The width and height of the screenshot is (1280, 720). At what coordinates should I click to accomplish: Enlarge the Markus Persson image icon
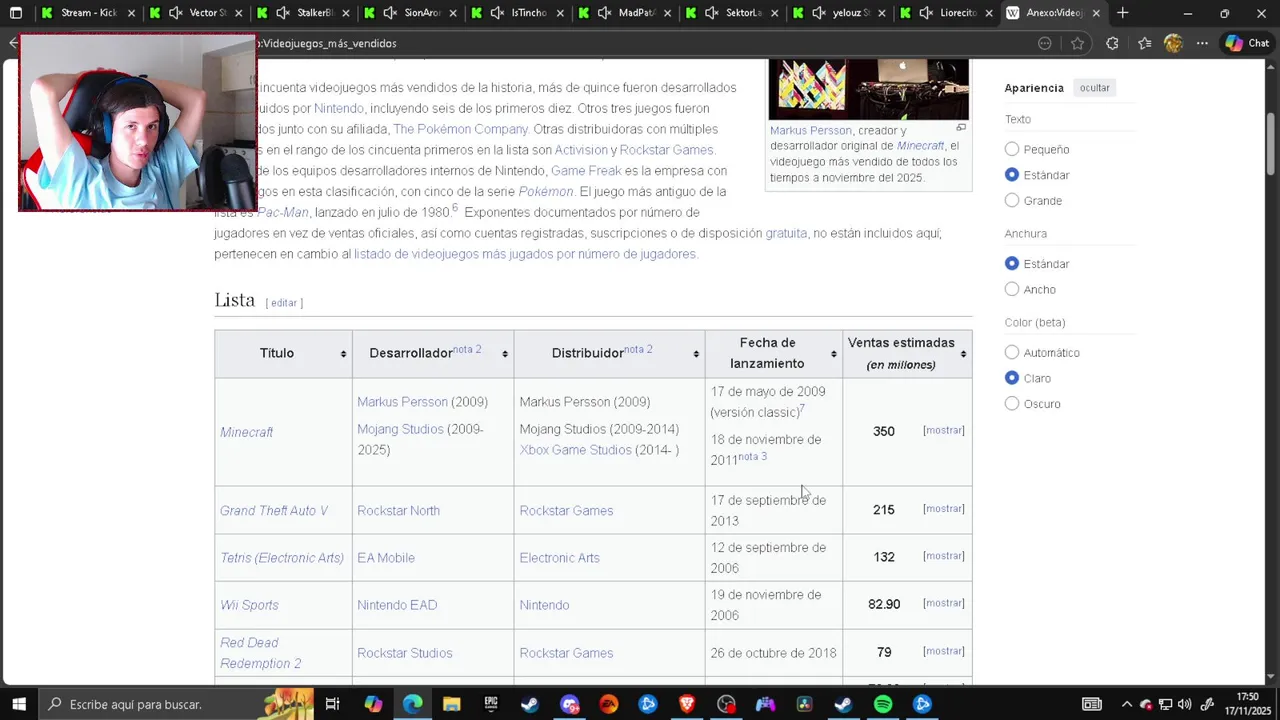pyautogui.click(x=961, y=128)
